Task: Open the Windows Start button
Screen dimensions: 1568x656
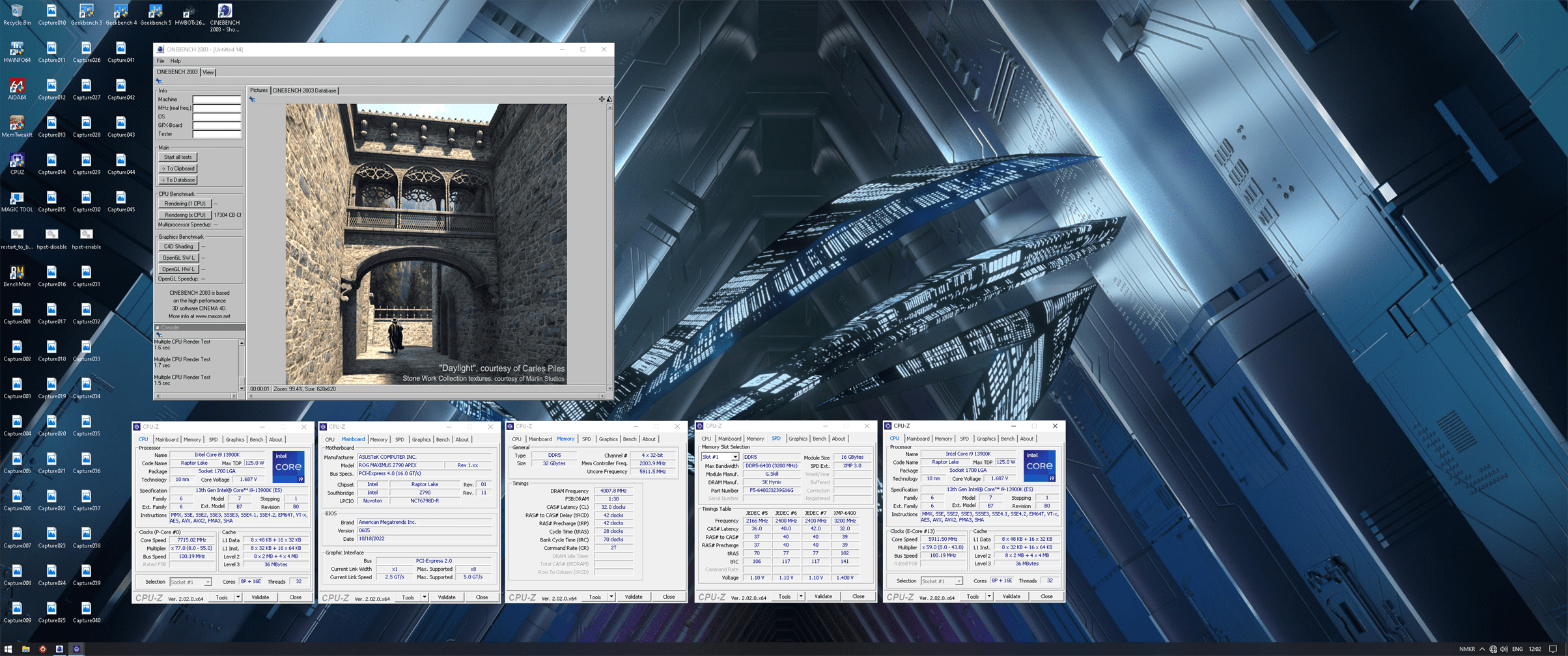Action: [x=8, y=649]
